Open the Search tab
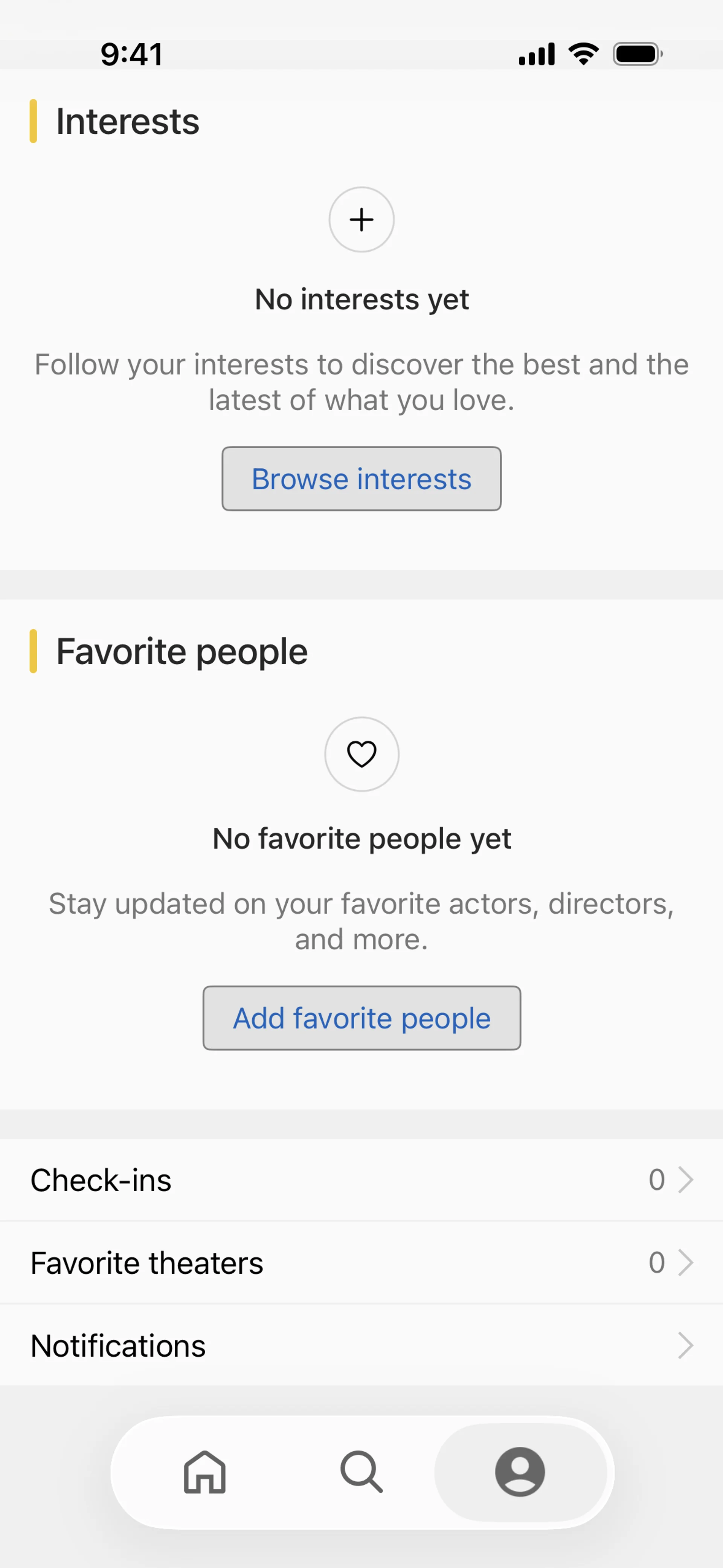The width and height of the screenshot is (723, 1568). point(361,1472)
